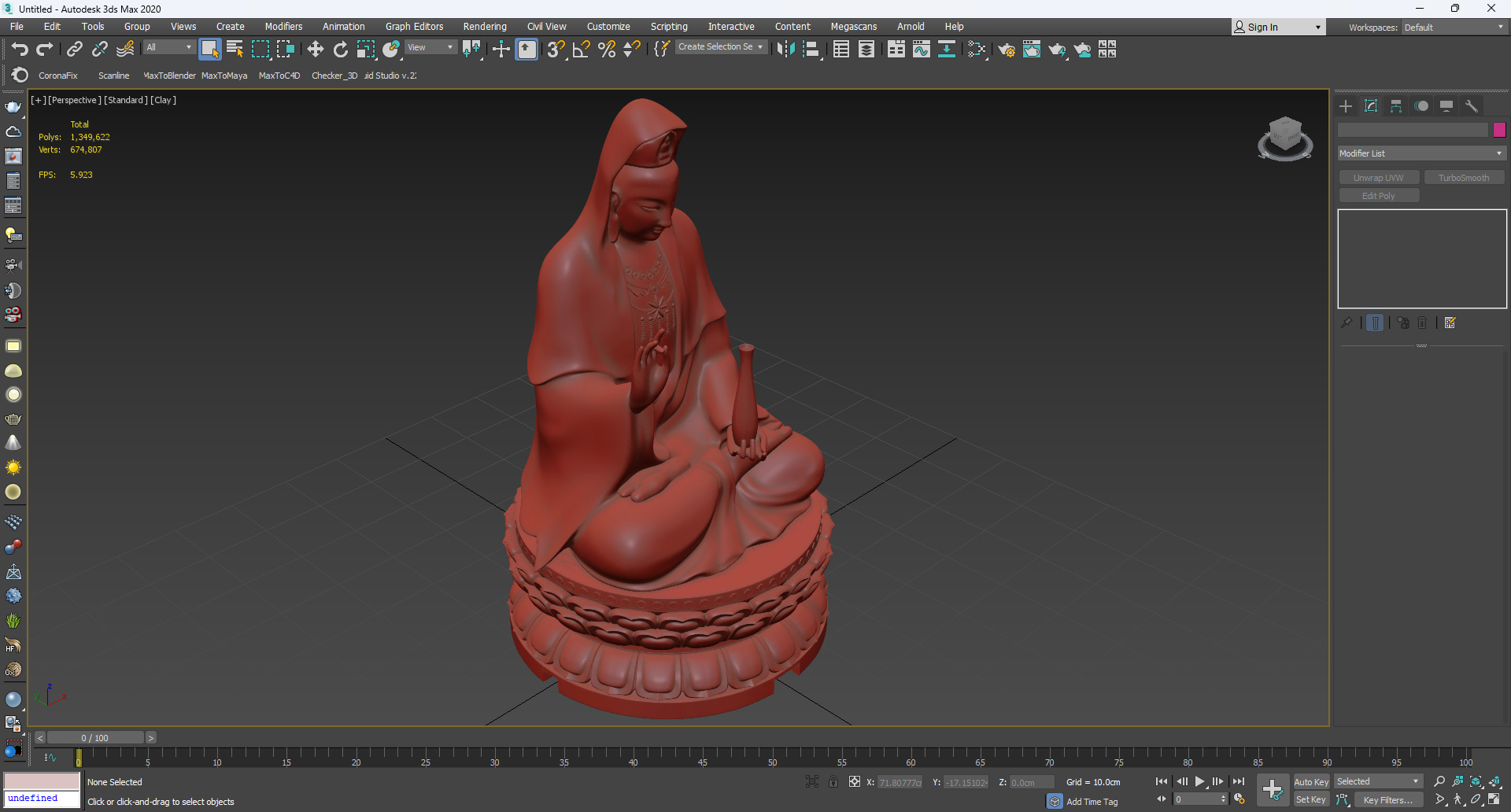1511x812 pixels.
Task: Click Use Pivot Point Center icon
Action: coord(471,50)
